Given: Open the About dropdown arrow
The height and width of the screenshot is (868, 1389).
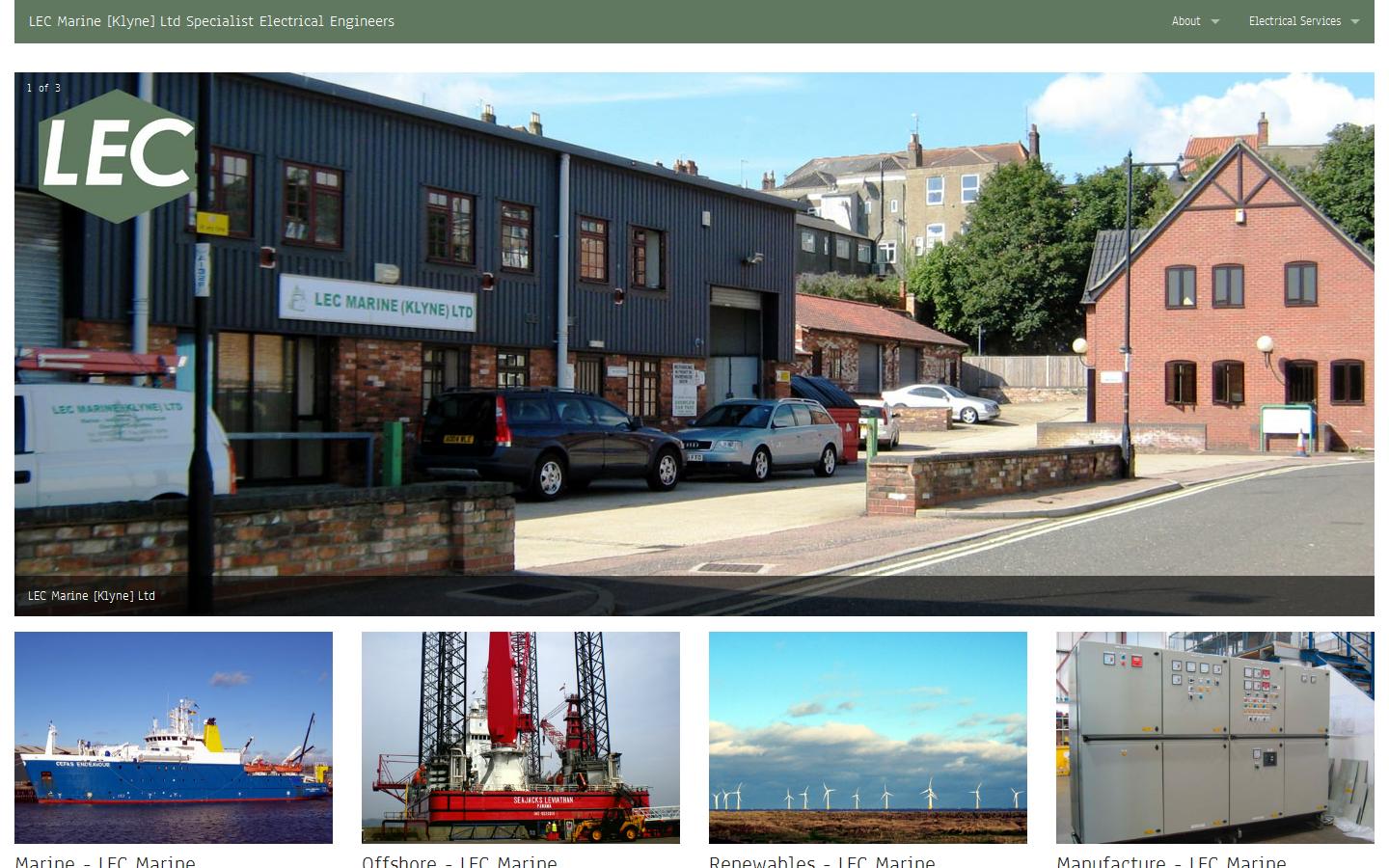Looking at the screenshot, I should 1214,21.
